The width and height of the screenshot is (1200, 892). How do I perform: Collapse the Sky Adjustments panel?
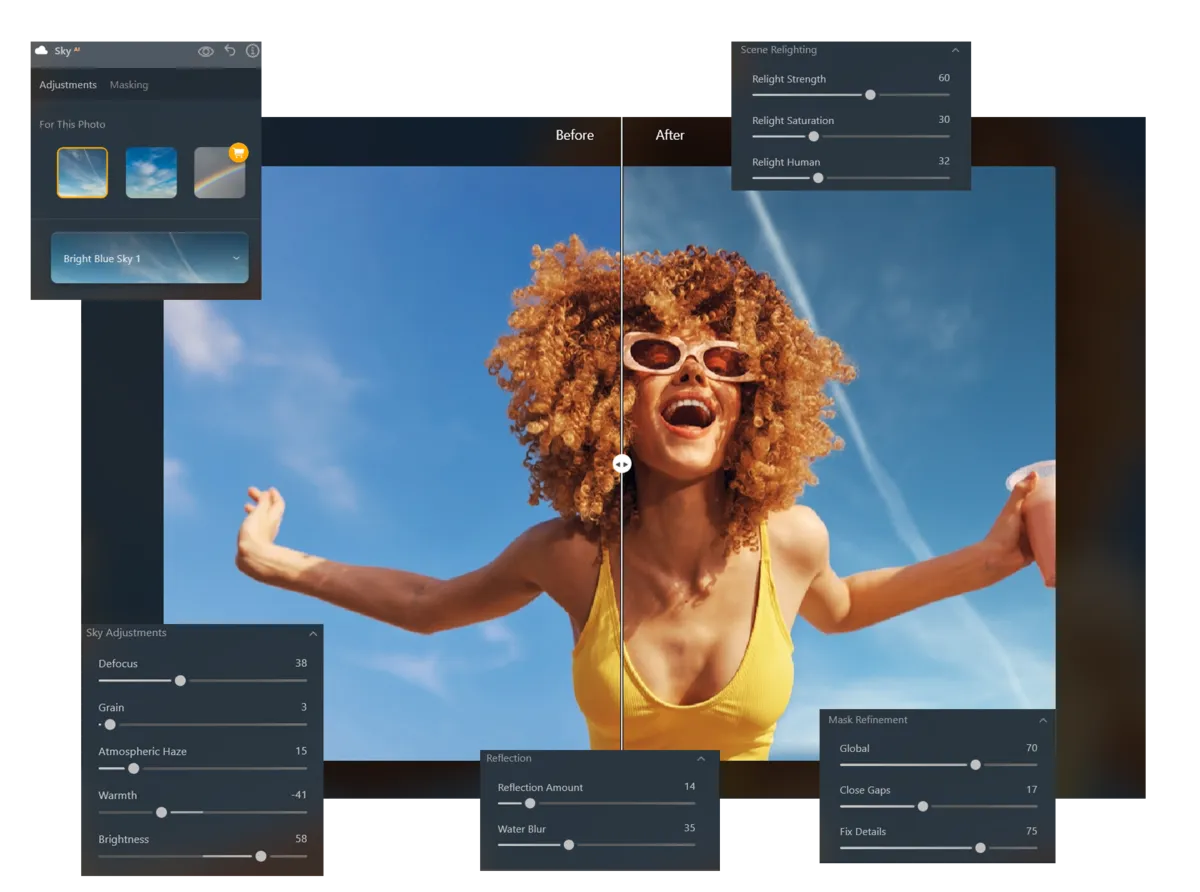coord(313,632)
